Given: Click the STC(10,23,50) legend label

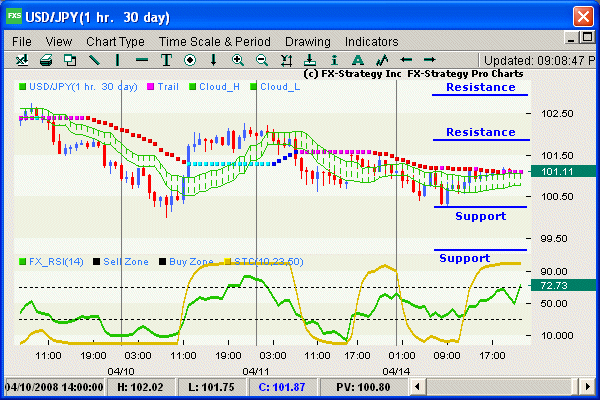Looking at the screenshot, I should 269,262.
